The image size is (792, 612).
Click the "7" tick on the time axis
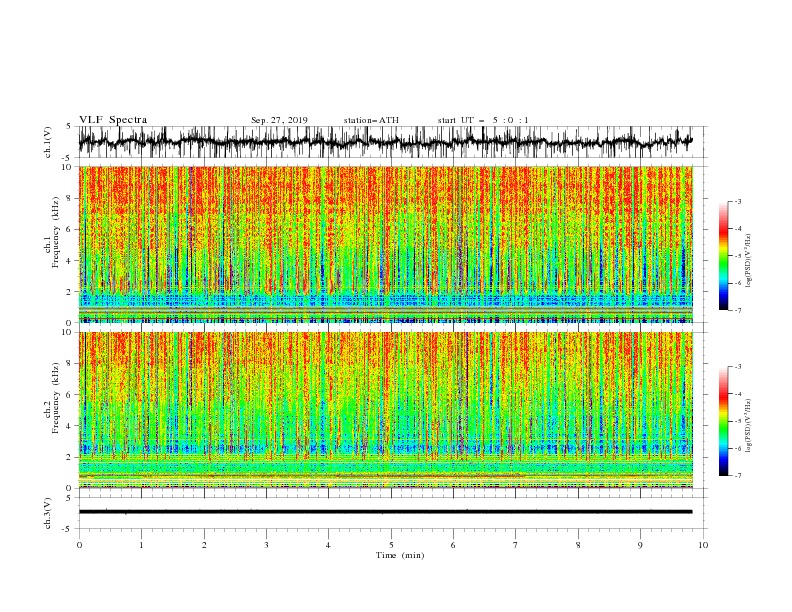pos(516,545)
